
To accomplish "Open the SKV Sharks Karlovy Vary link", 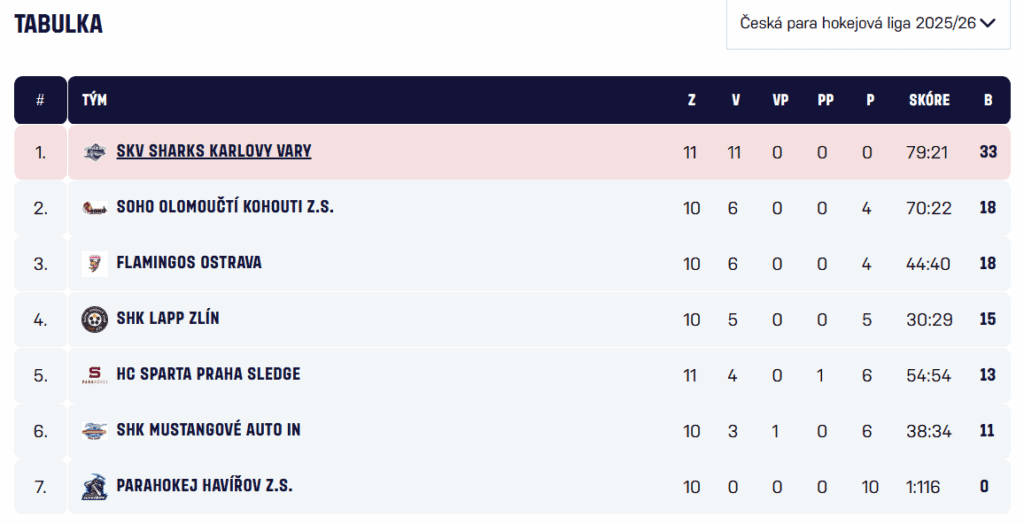I will pos(214,151).
